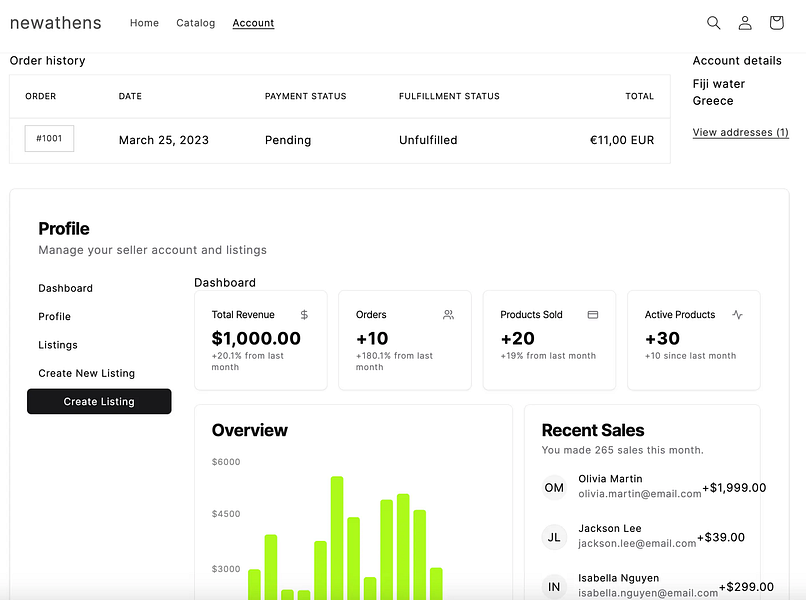Screen dimensions: 806x600
Task: Click olivia.martin@email.com email text
Action: click(639, 494)
